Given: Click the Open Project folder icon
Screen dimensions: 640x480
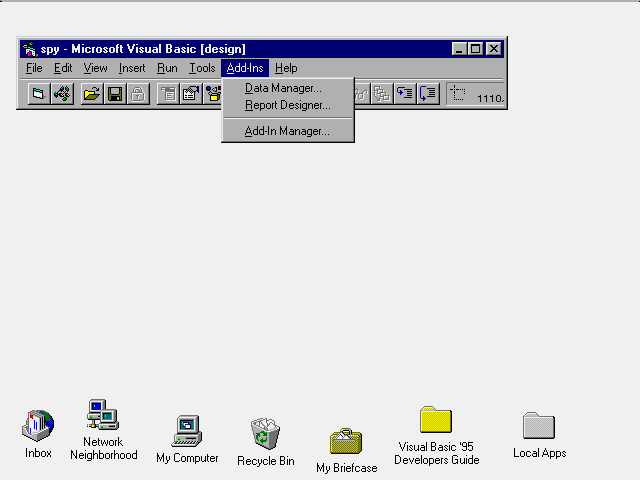Looking at the screenshot, I should [x=91, y=94].
